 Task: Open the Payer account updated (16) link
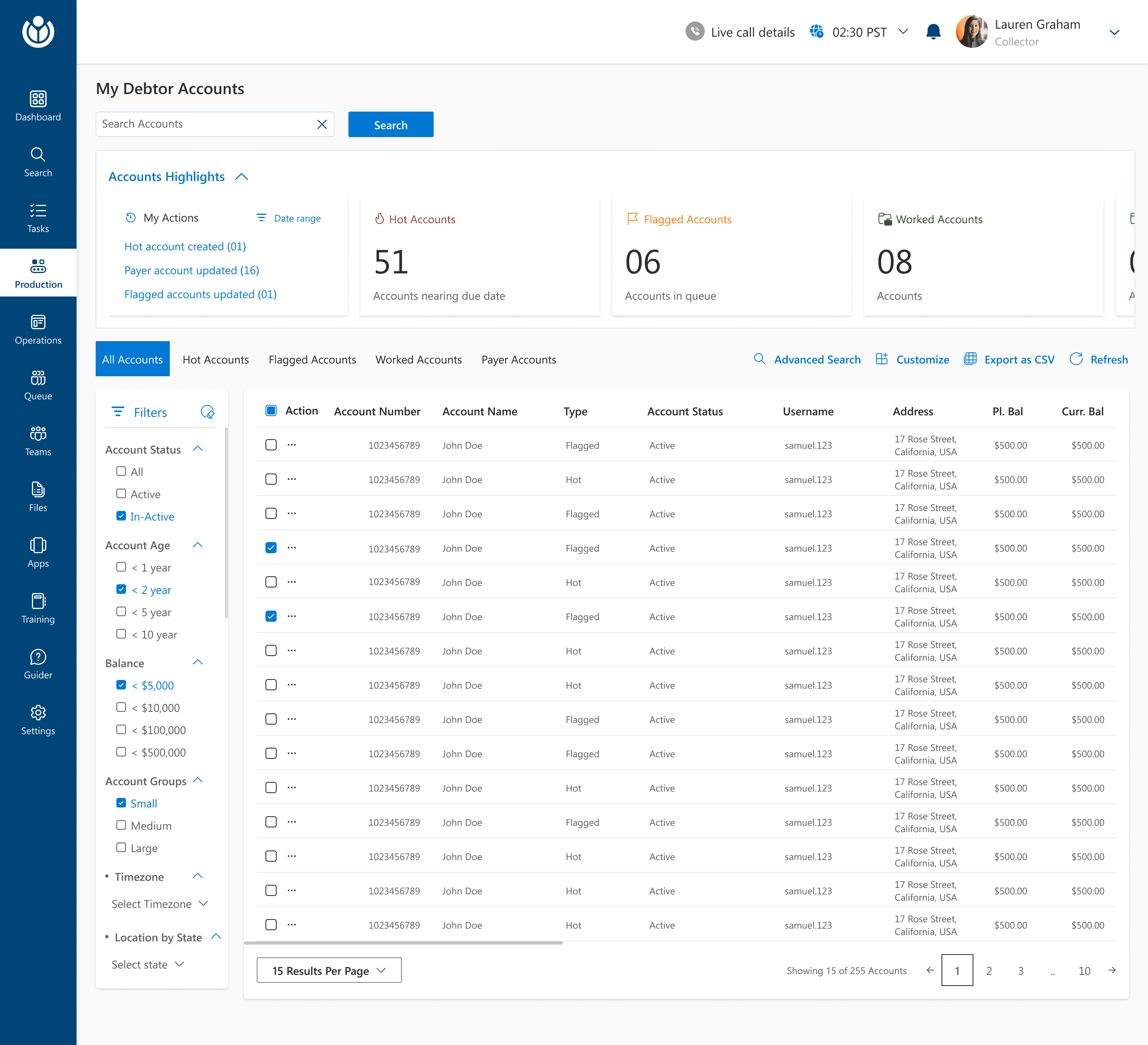tap(191, 271)
